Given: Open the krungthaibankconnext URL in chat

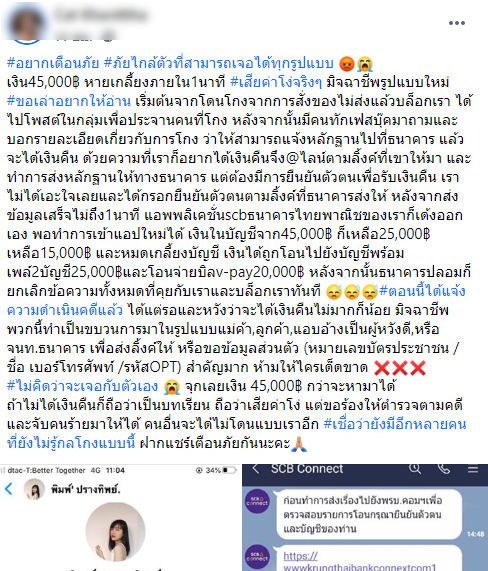Looking at the screenshot, I should click(x=359, y=562).
